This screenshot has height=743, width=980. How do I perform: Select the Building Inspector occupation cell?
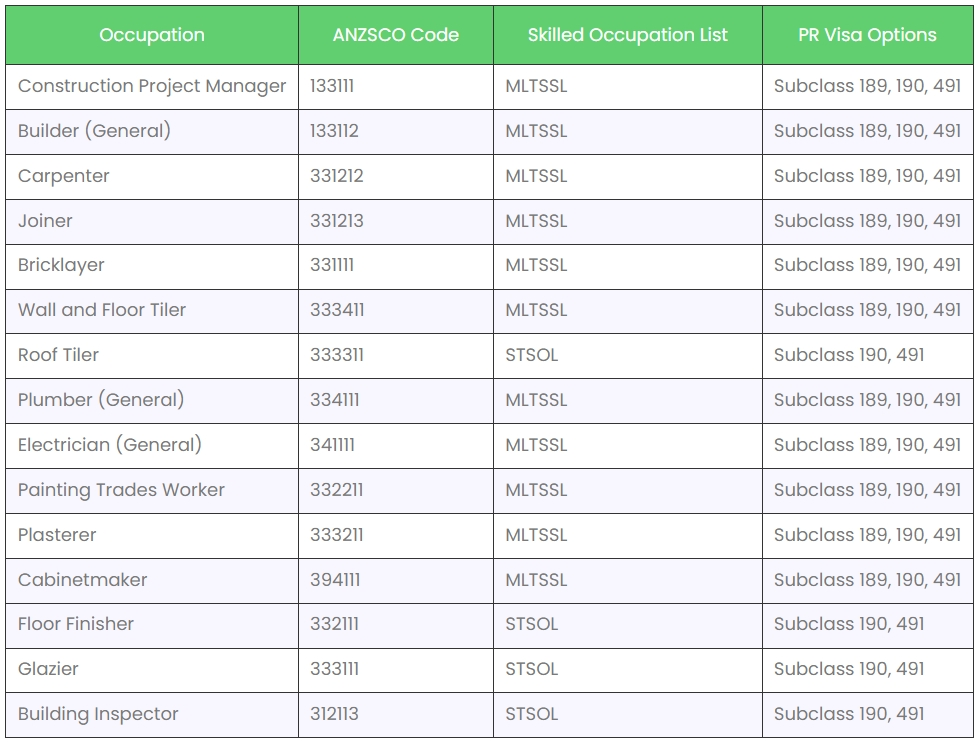click(x=98, y=714)
